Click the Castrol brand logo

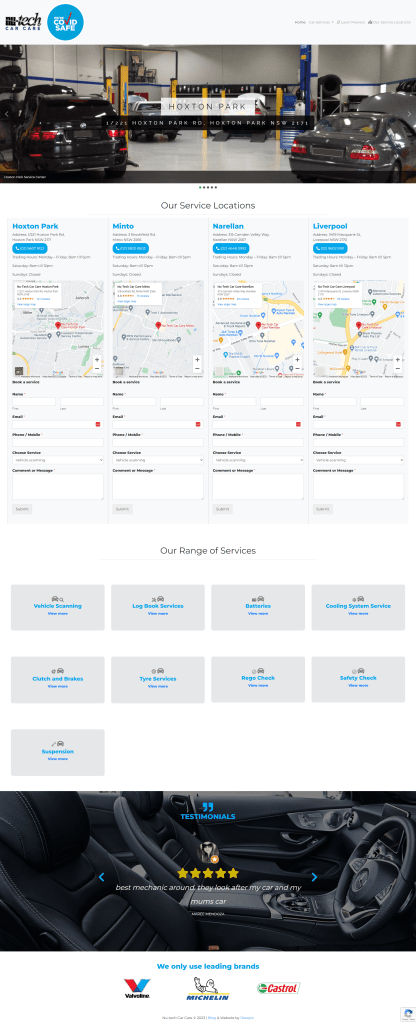point(279,988)
